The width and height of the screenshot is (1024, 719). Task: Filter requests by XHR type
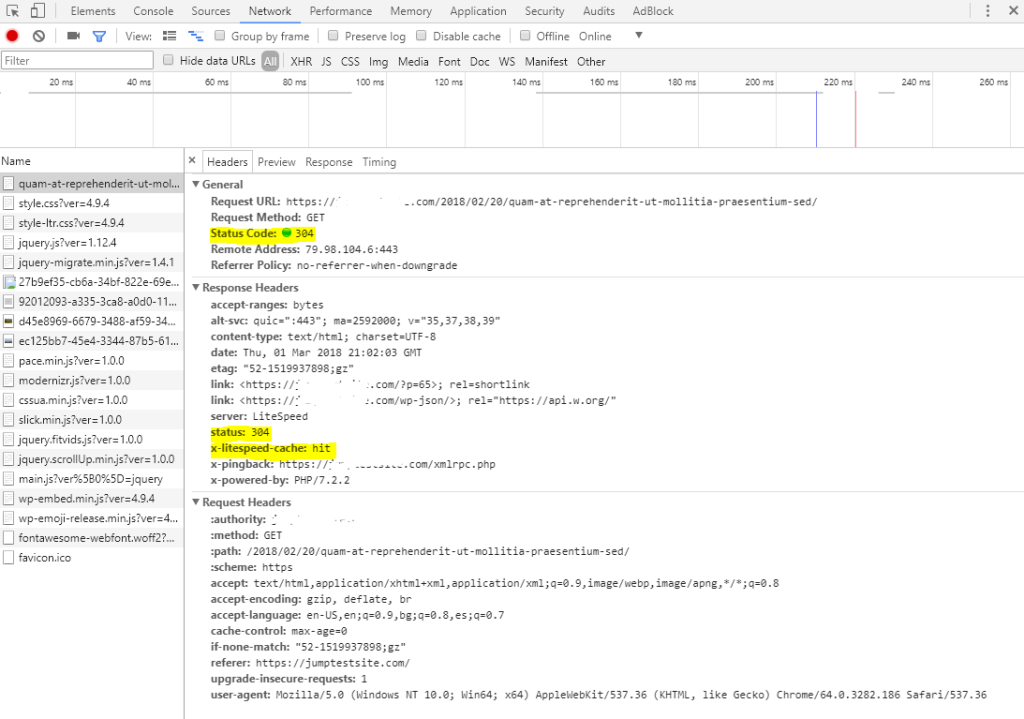(x=301, y=61)
